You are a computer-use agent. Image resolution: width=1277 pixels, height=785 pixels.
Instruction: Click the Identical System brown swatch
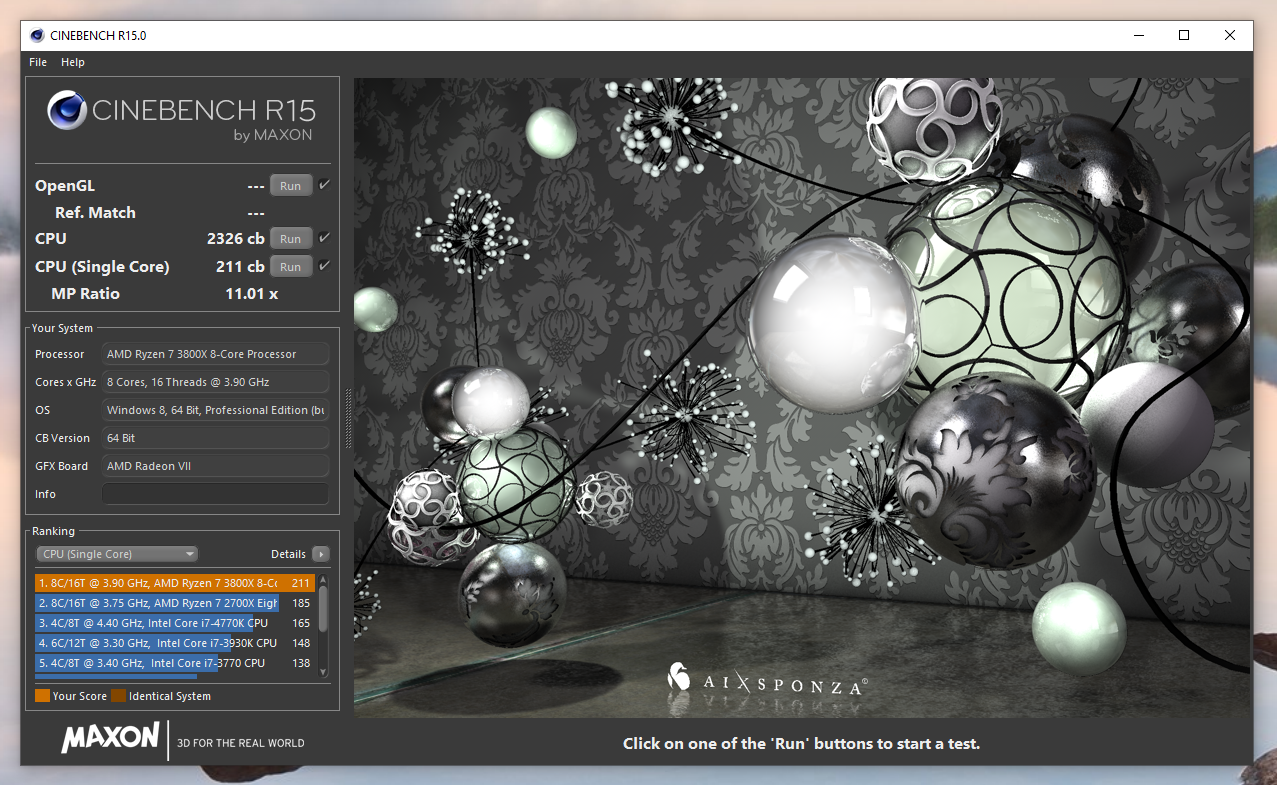tap(118, 696)
